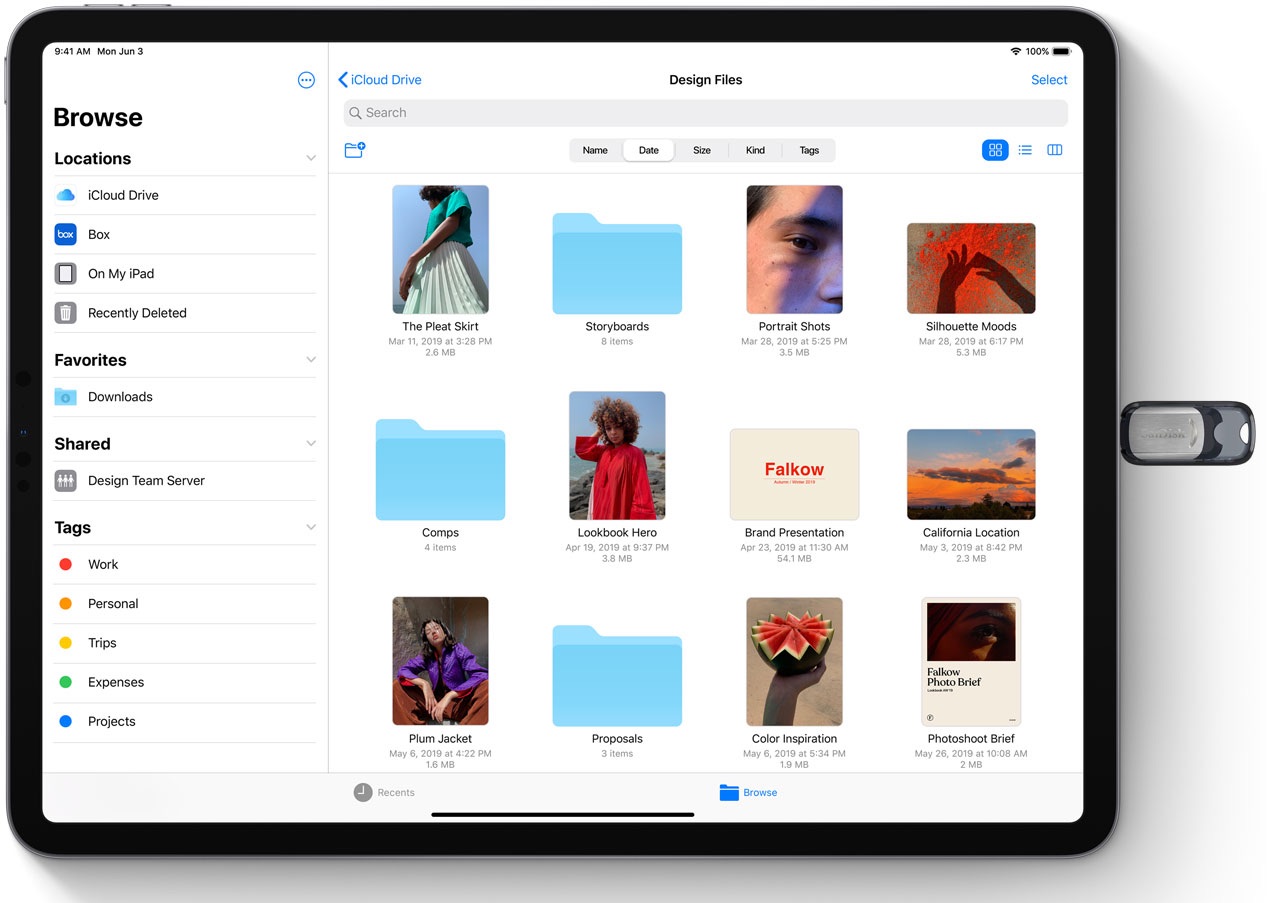The height and width of the screenshot is (903, 1267).
Task: Collapse the Shared section
Action: (311, 444)
